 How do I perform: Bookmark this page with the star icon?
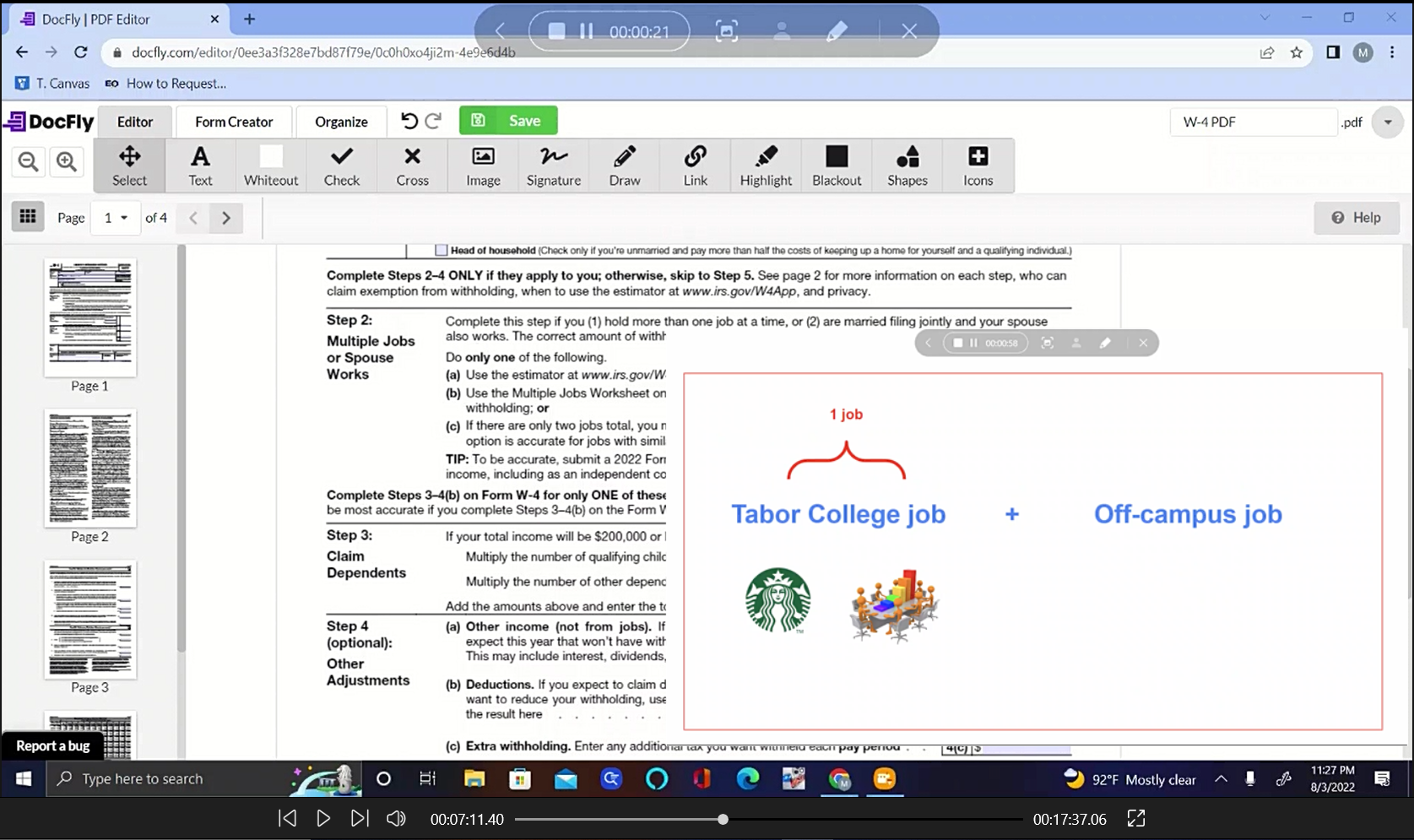point(1297,52)
